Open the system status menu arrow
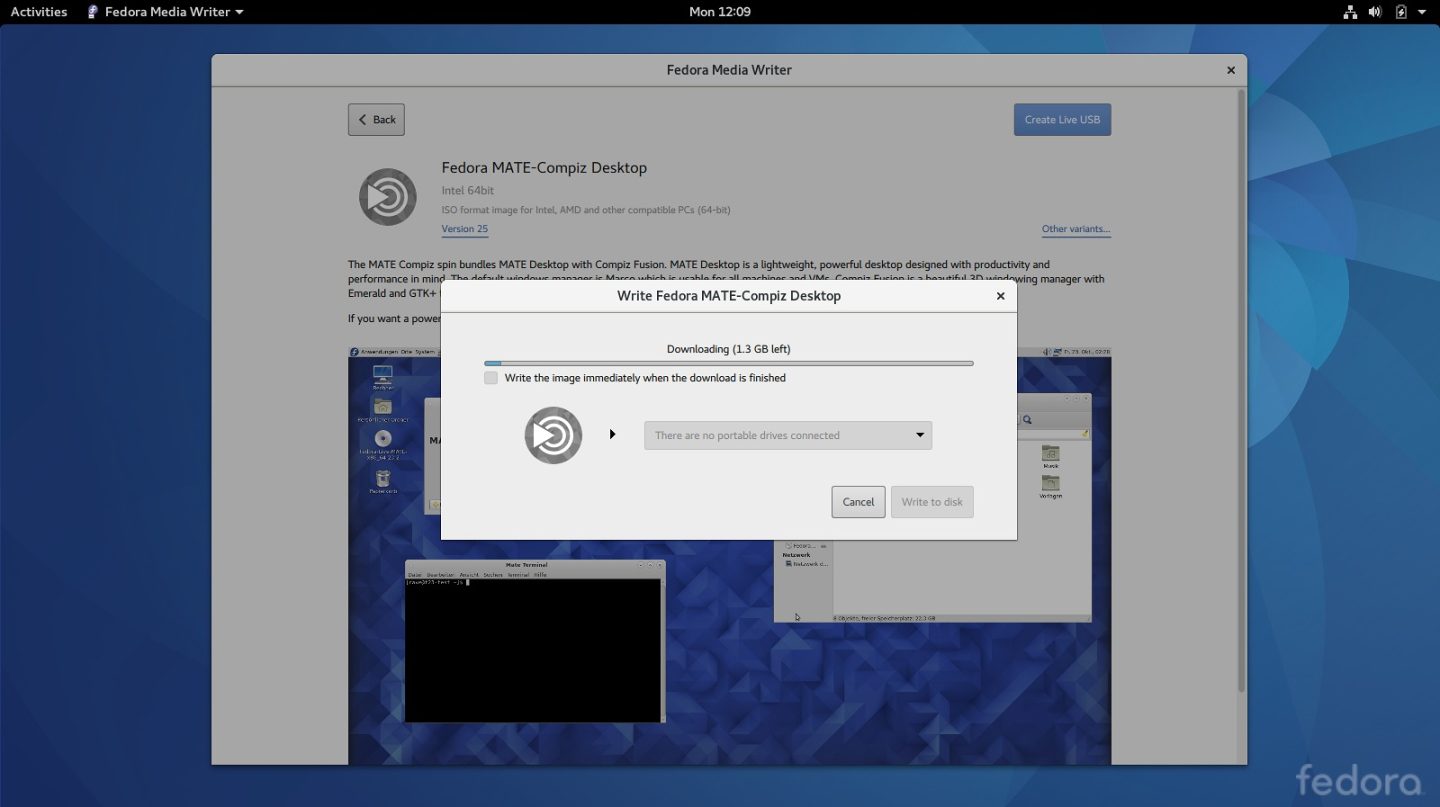 [x=1422, y=11]
